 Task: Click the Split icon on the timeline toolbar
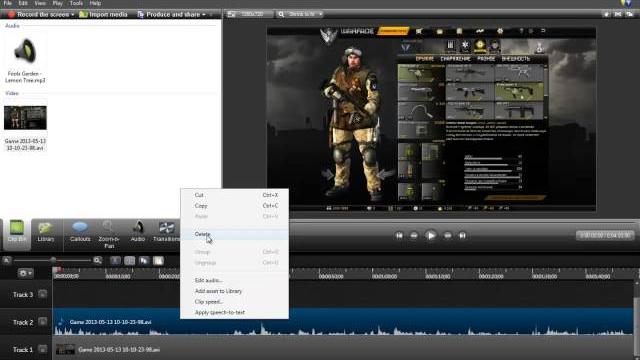[x=130, y=260]
